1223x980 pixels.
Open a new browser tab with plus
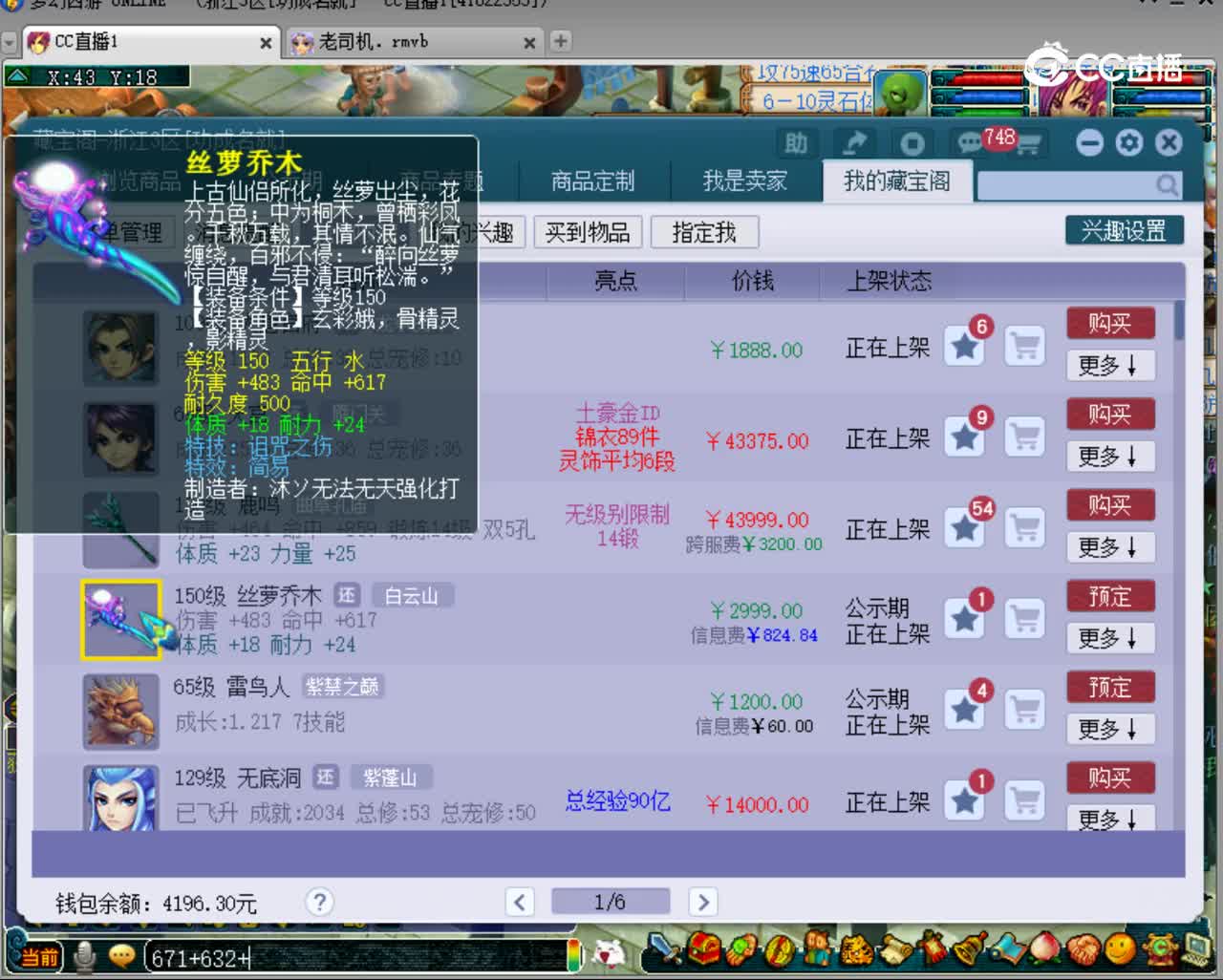pos(561,41)
